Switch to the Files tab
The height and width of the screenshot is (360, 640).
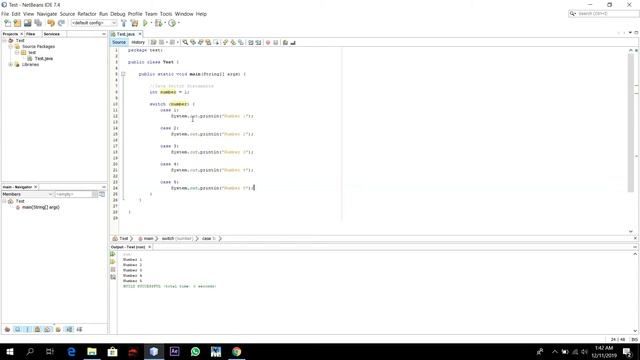[31, 34]
